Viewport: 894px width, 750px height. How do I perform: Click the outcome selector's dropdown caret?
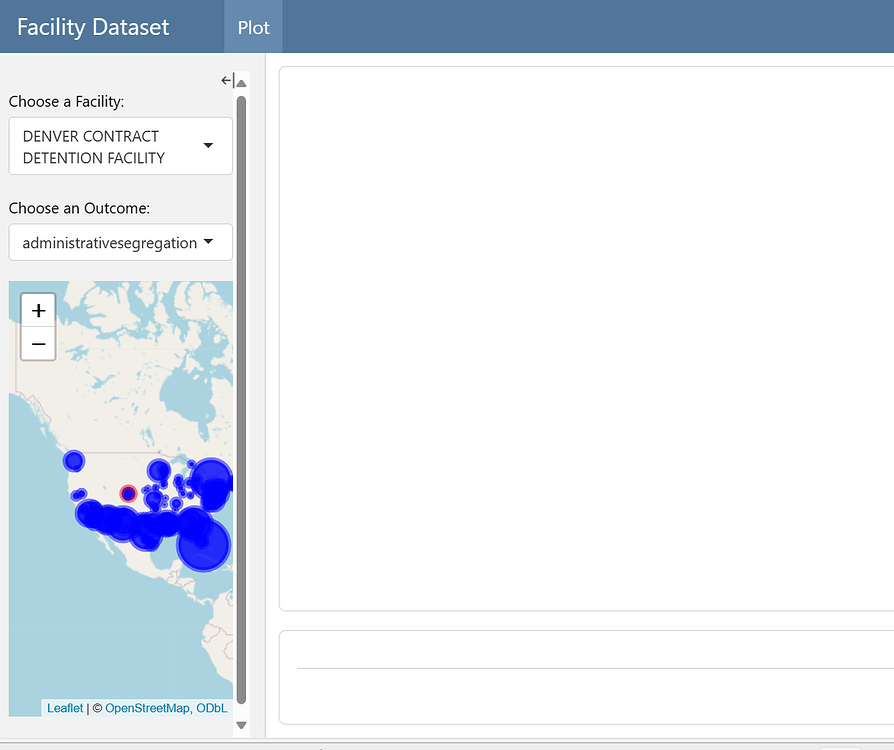click(x=208, y=242)
